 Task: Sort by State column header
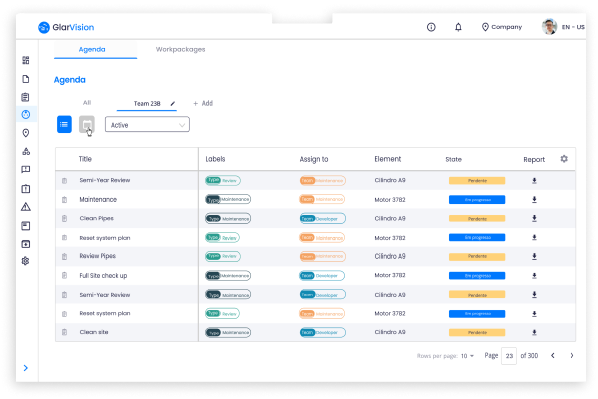(x=453, y=159)
